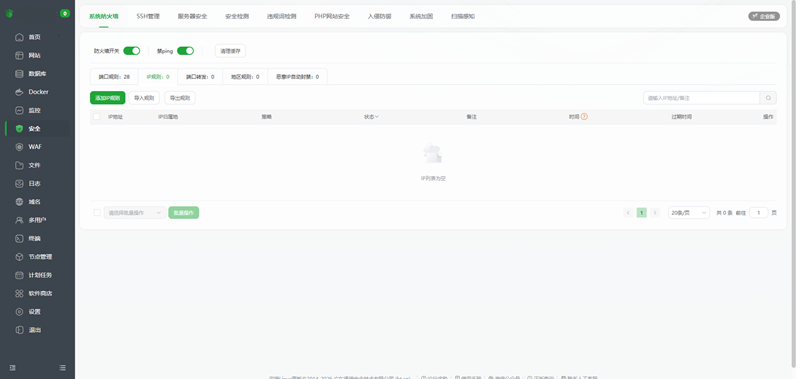Screen dimensions: 800x379
Task: Open the 文件 folder icon in sidebar
Action: click(x=19, y=165)
